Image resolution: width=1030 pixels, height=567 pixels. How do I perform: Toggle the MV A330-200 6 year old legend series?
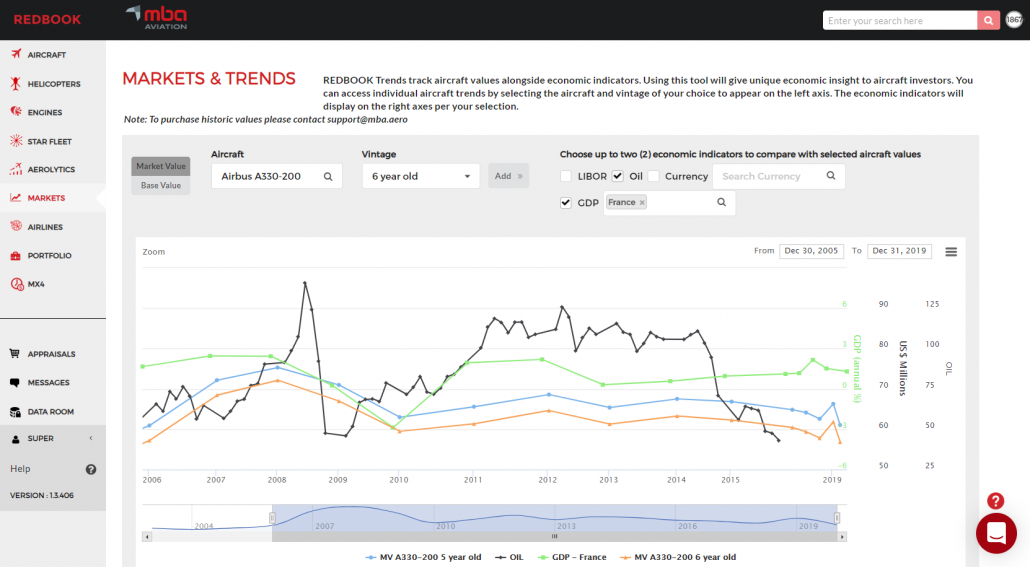[x=679, y=556]
